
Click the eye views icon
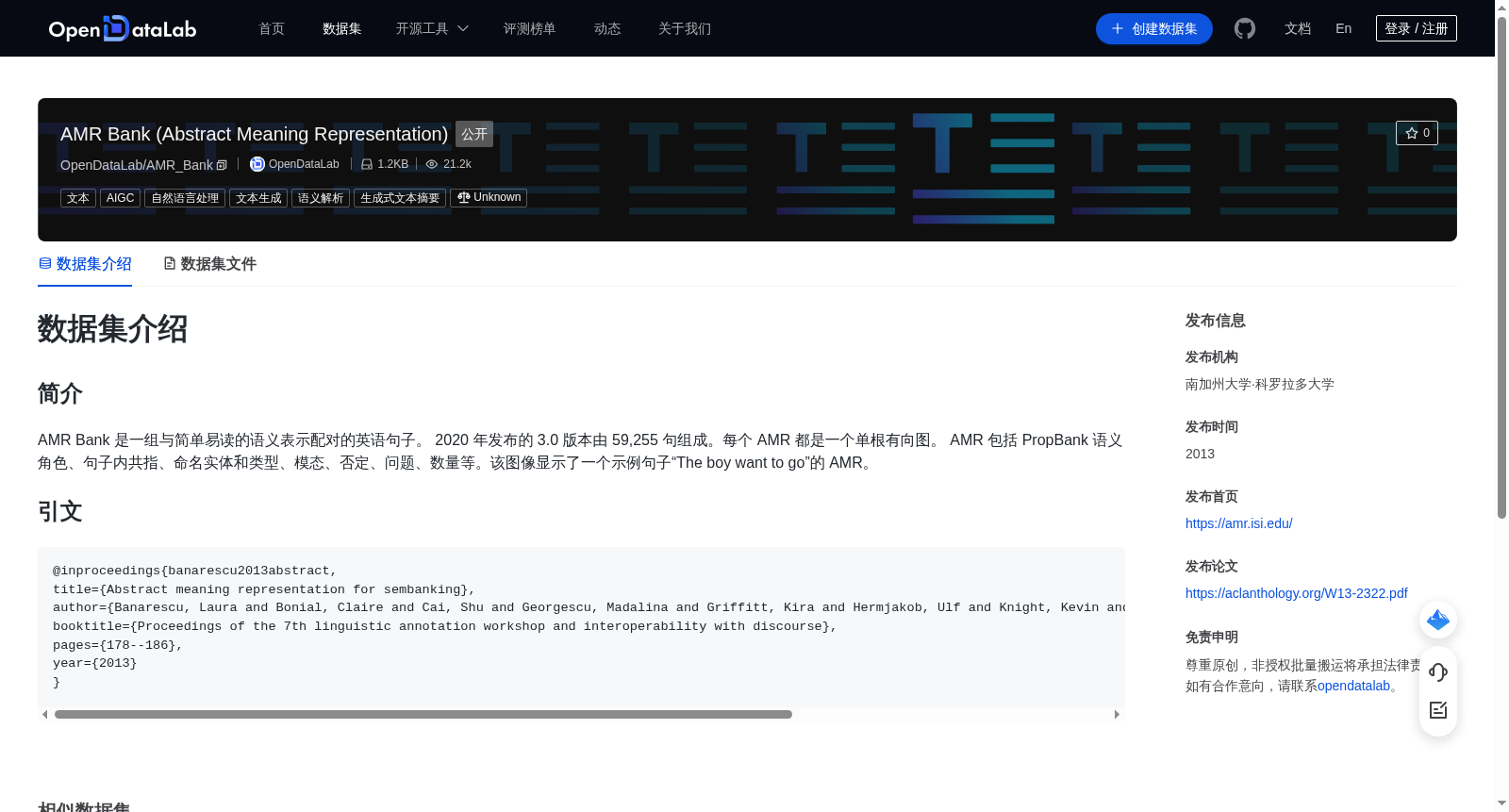pyautogui.click(x=432, y=164)
